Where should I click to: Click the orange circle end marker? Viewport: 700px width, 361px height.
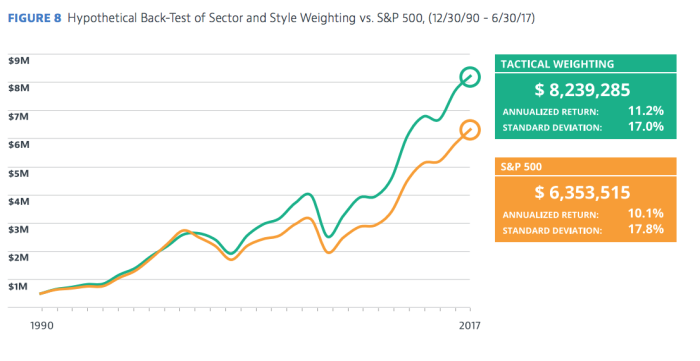pos(470,130)
